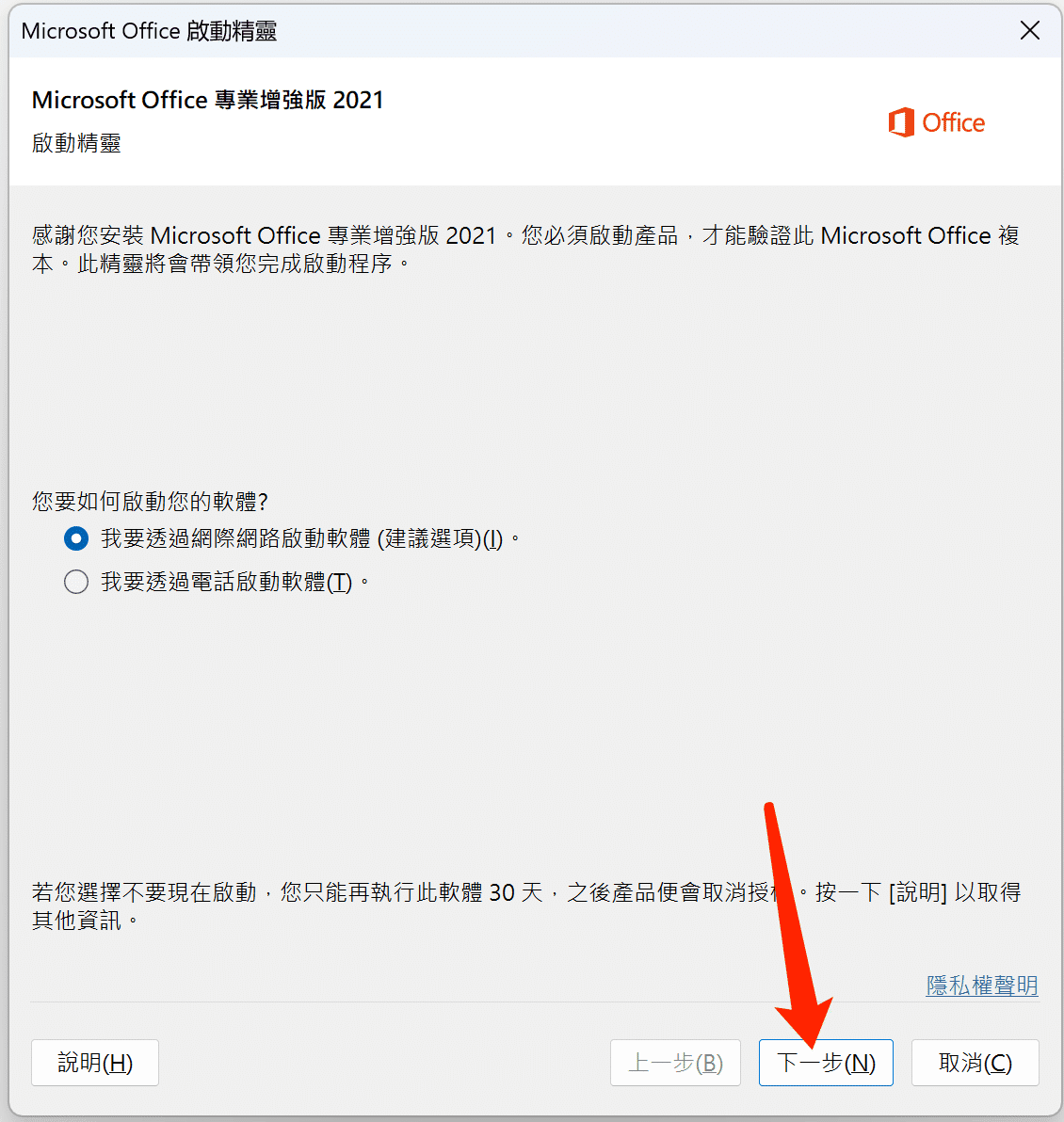
Task: Click the heading Microsoft Office 專業增強版 2021
Action: [208, 100]
